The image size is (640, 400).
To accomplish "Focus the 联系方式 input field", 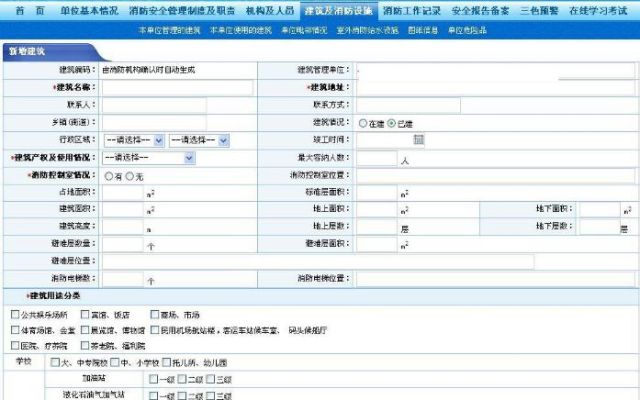I will click(408, 105).
